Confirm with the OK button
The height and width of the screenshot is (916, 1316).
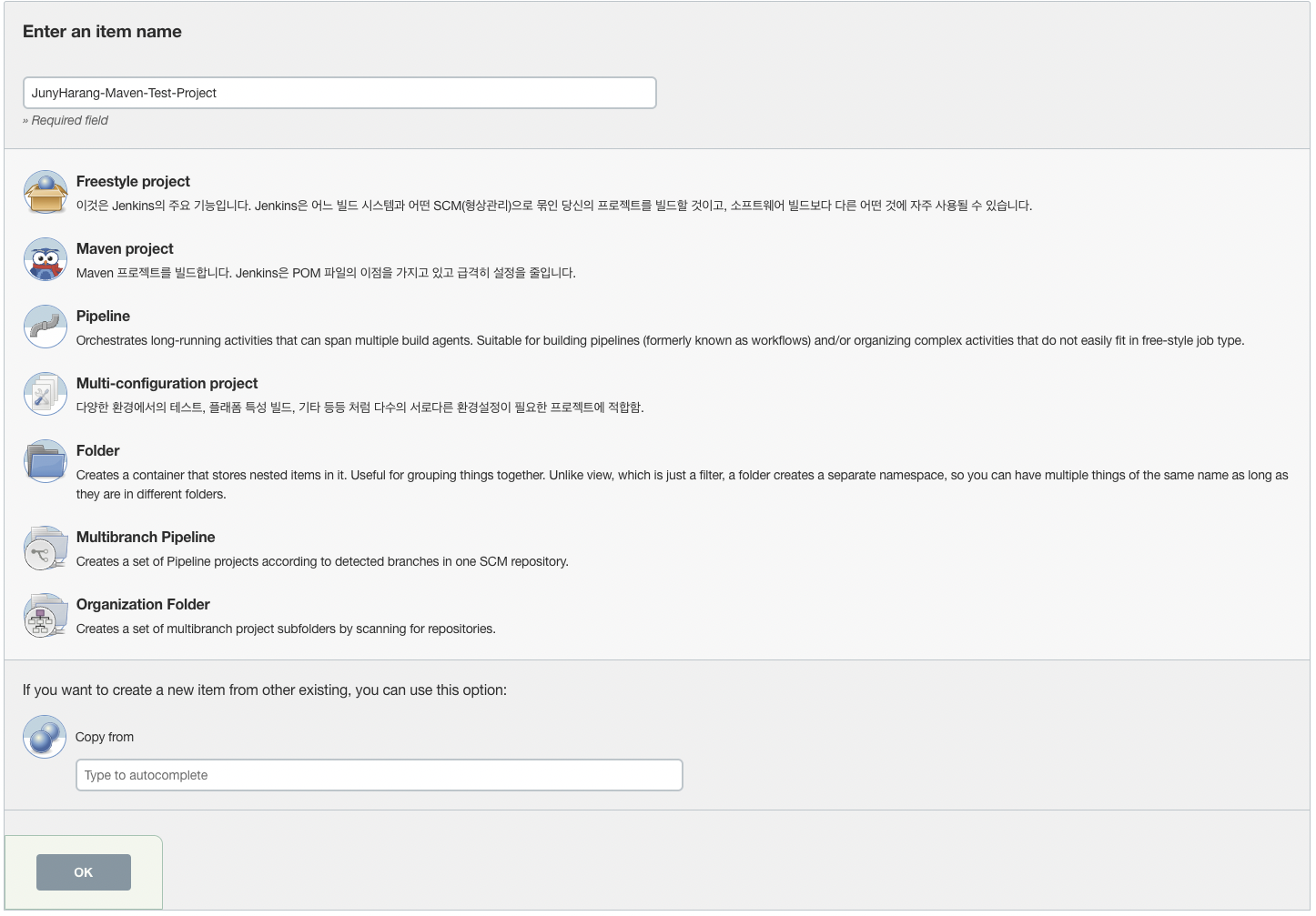point(84,872)
